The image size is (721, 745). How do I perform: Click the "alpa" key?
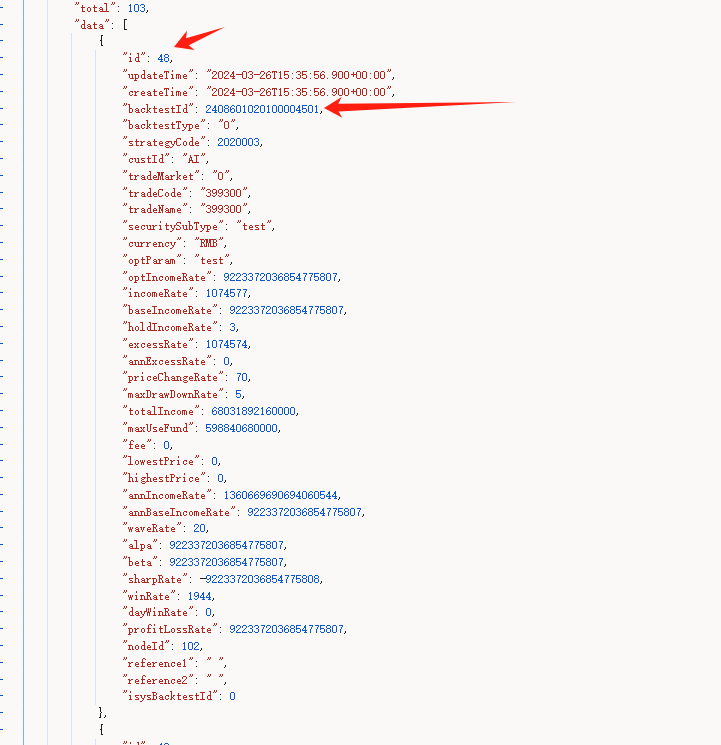[x=140, y=545]
